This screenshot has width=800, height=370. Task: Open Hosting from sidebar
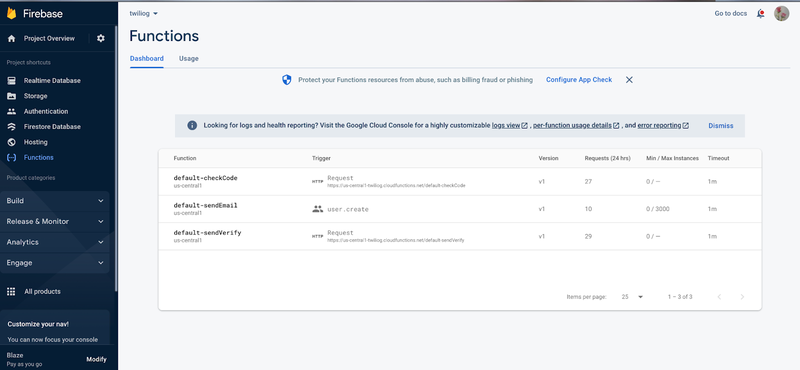(36, 142)
